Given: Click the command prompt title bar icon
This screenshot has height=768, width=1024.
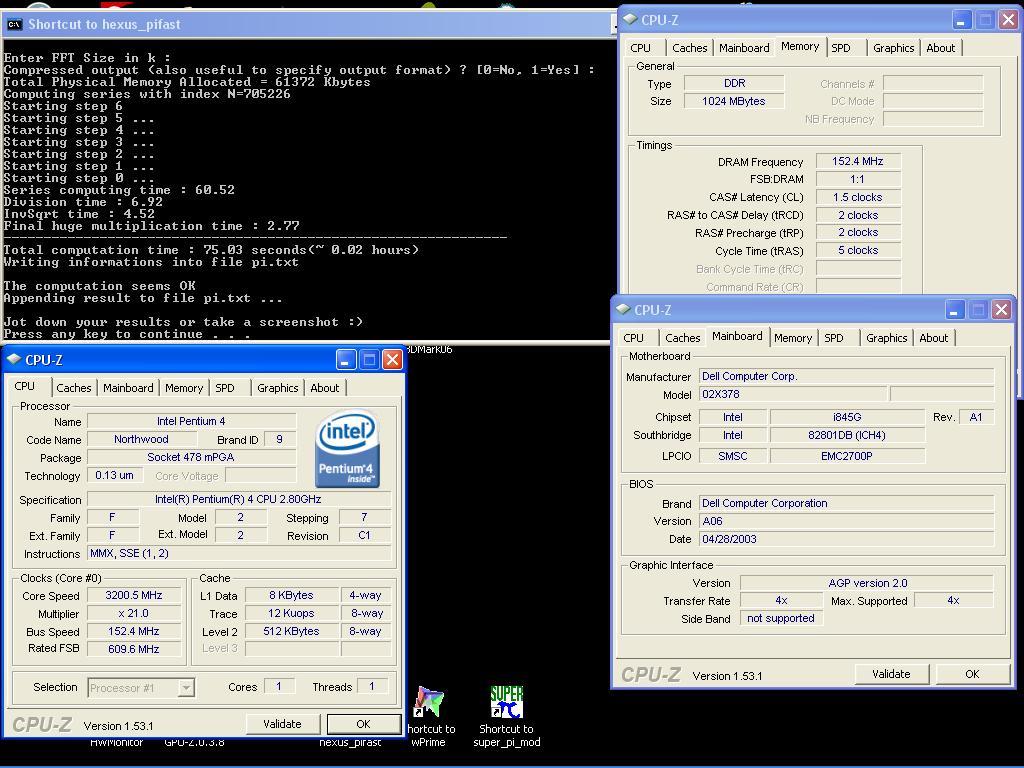Looking at the screenshot, I should [14, 25].
